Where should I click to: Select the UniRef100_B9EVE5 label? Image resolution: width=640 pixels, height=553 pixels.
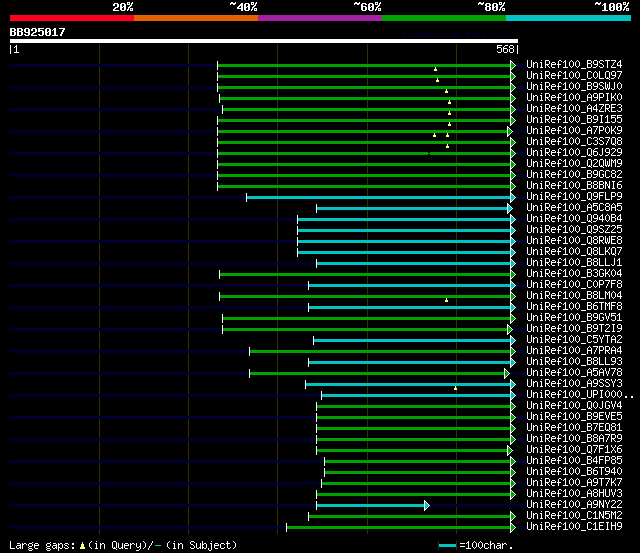pyautogui.click(x=574, y=417)
